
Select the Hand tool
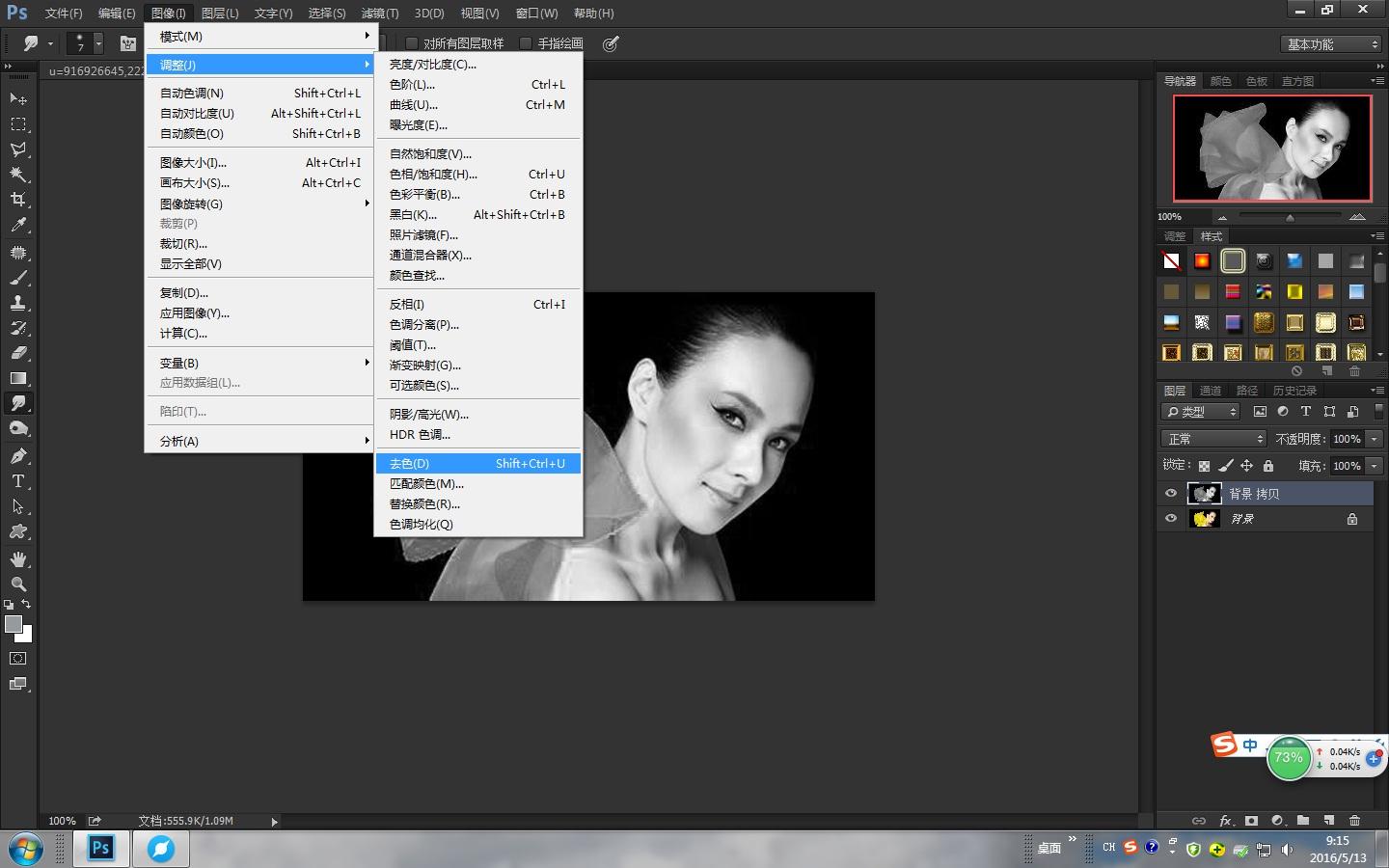tap(18, 559)
